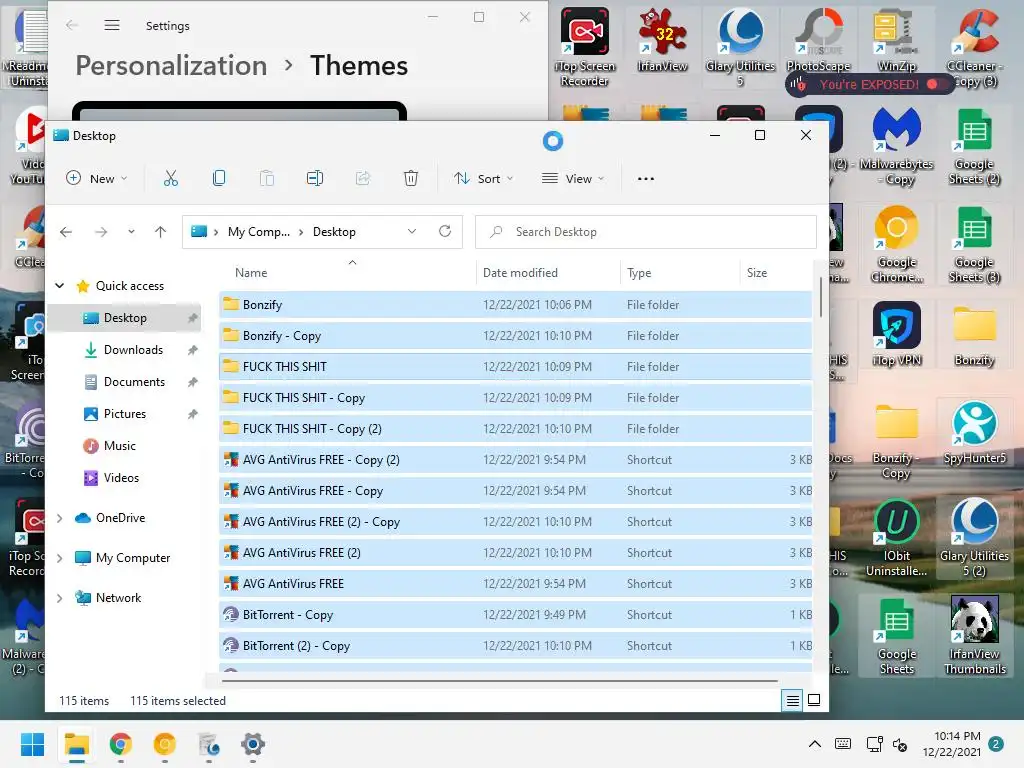This screenshot has width=1024, height=768.
Task: Open Google Sheets (2) desktop shortcut
Action: [974, 146]
